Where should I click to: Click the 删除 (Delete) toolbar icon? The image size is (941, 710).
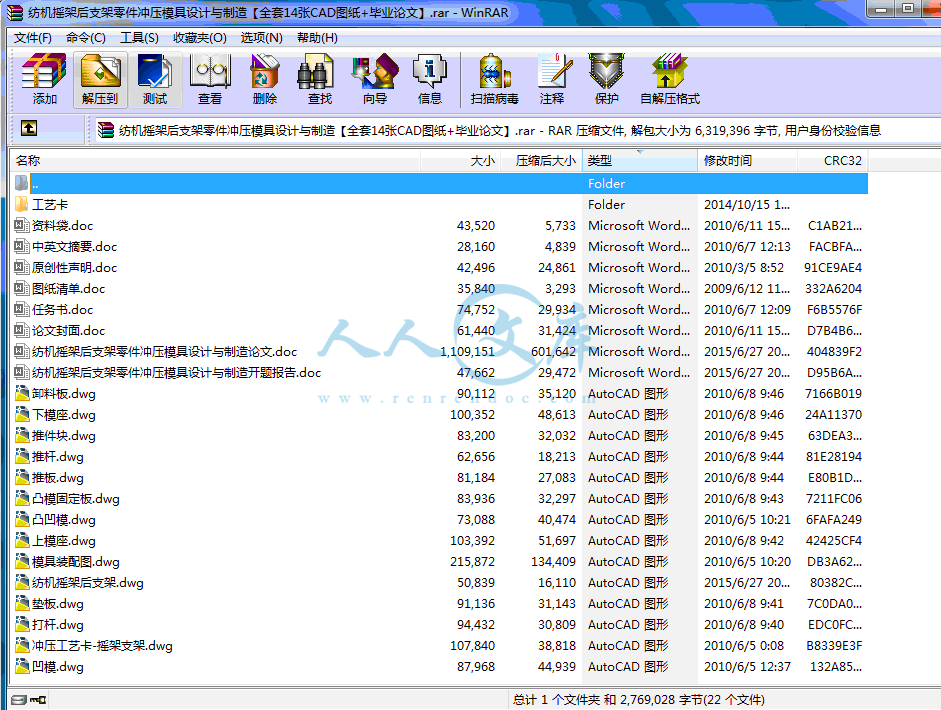click(265, 79)
